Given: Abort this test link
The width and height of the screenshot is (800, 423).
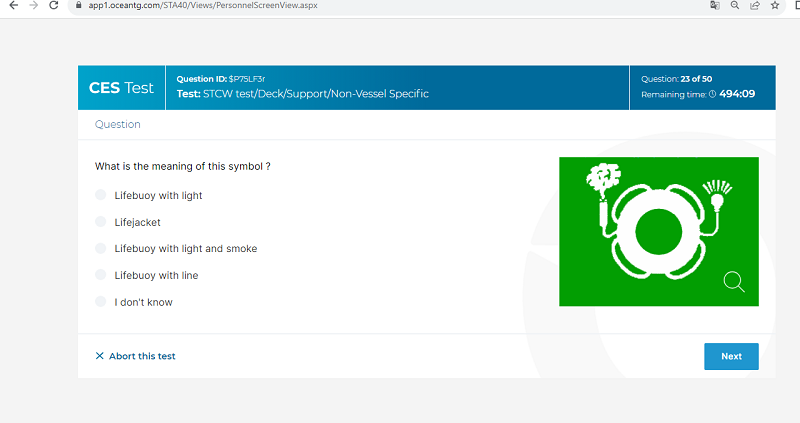Looking at the screenshot, I should click(x=135, y=356).
